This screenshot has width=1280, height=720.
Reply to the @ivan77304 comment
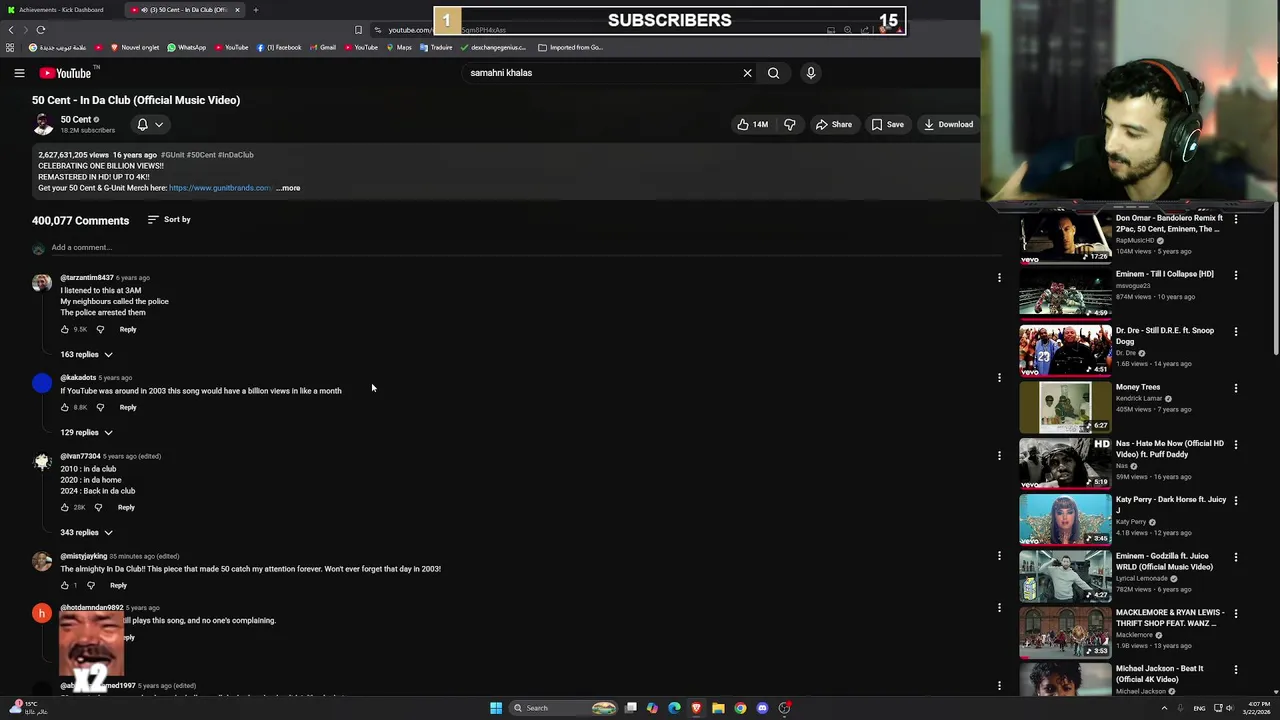126,508
